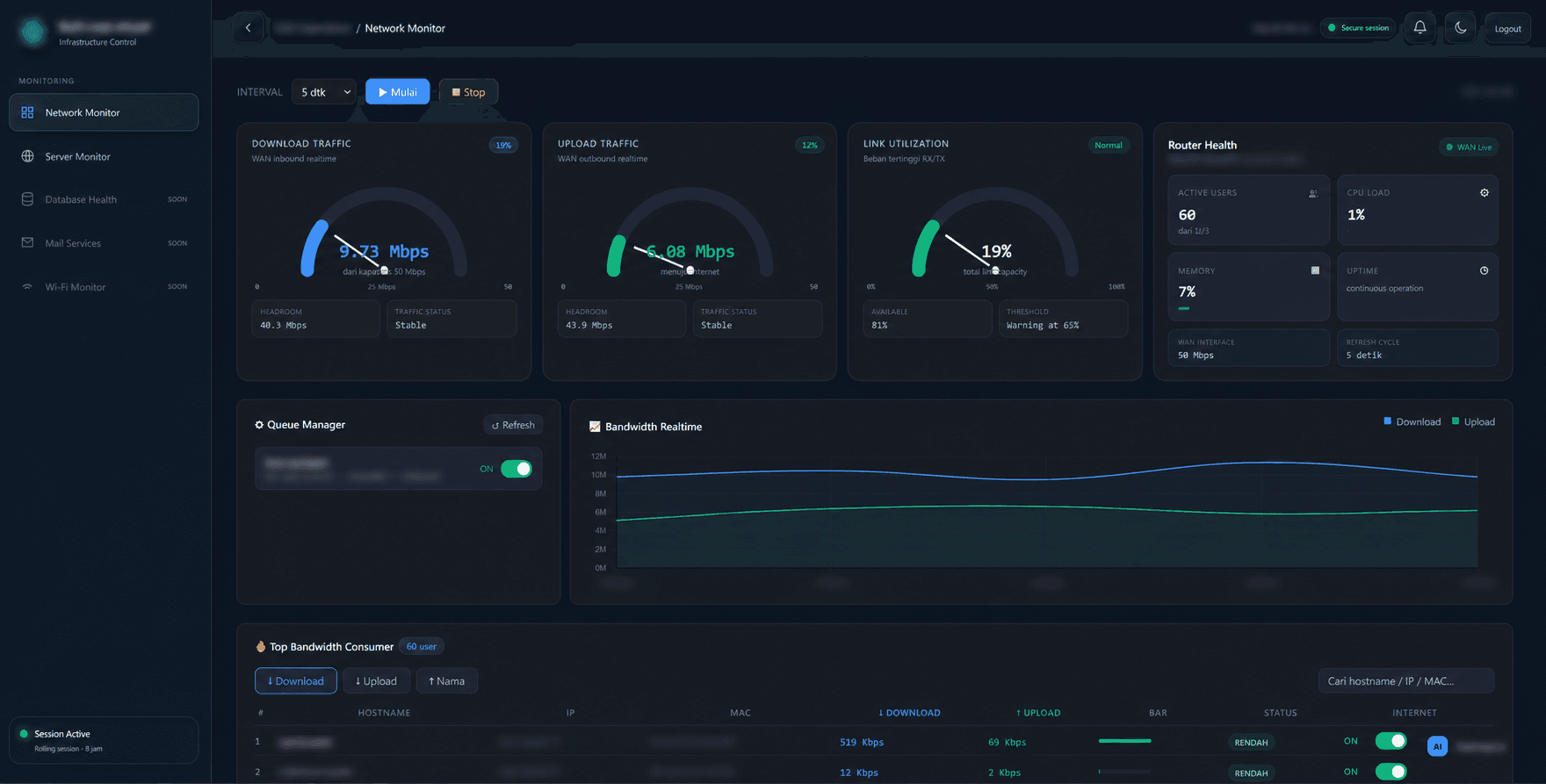Turn off the queue ON switch
The height and width of the screenshot is (784, 1546).
pos(517,469)
